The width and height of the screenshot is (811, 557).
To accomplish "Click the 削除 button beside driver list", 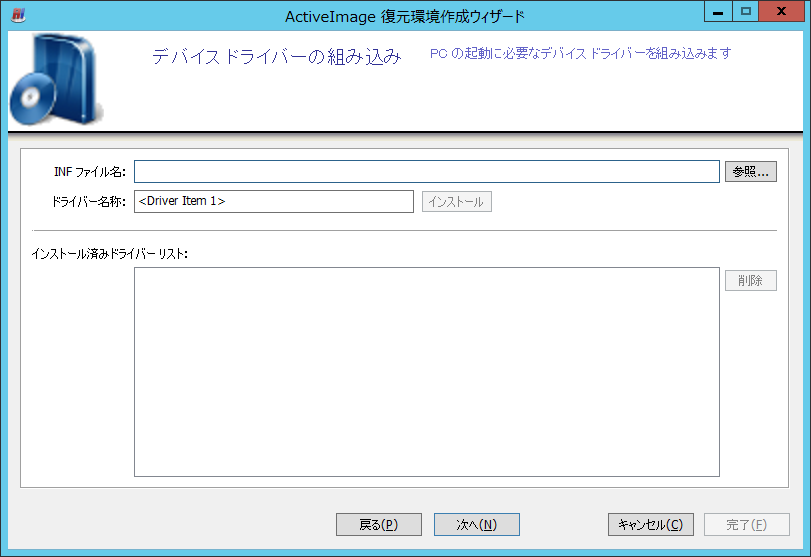I will point(750,281).
